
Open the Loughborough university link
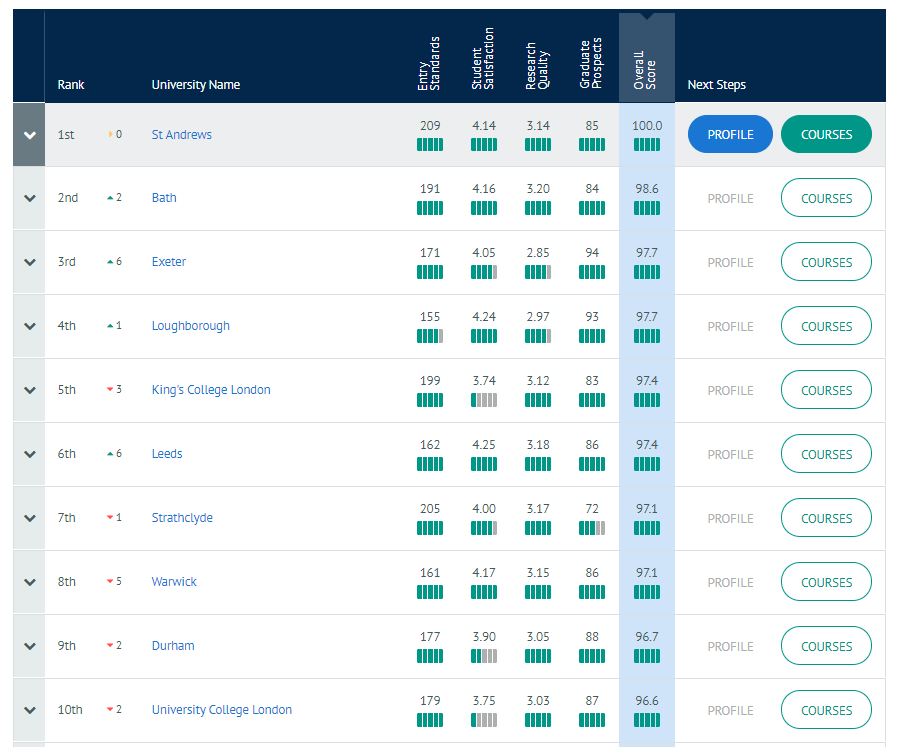point(191,326)
